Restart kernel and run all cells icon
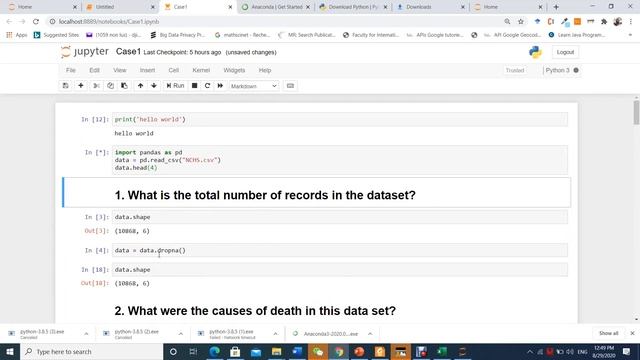Viewport: 640px width, 360px height. [x=220, y=86]
